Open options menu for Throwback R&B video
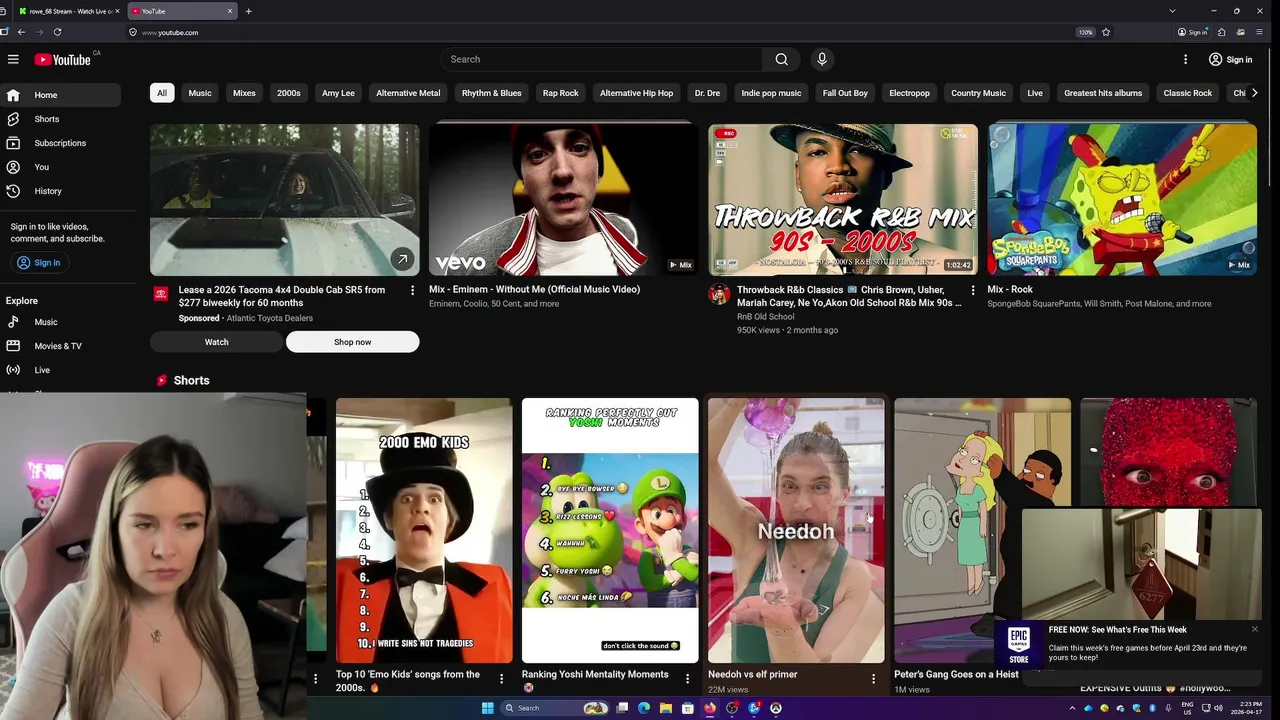 tap(972, 290)
